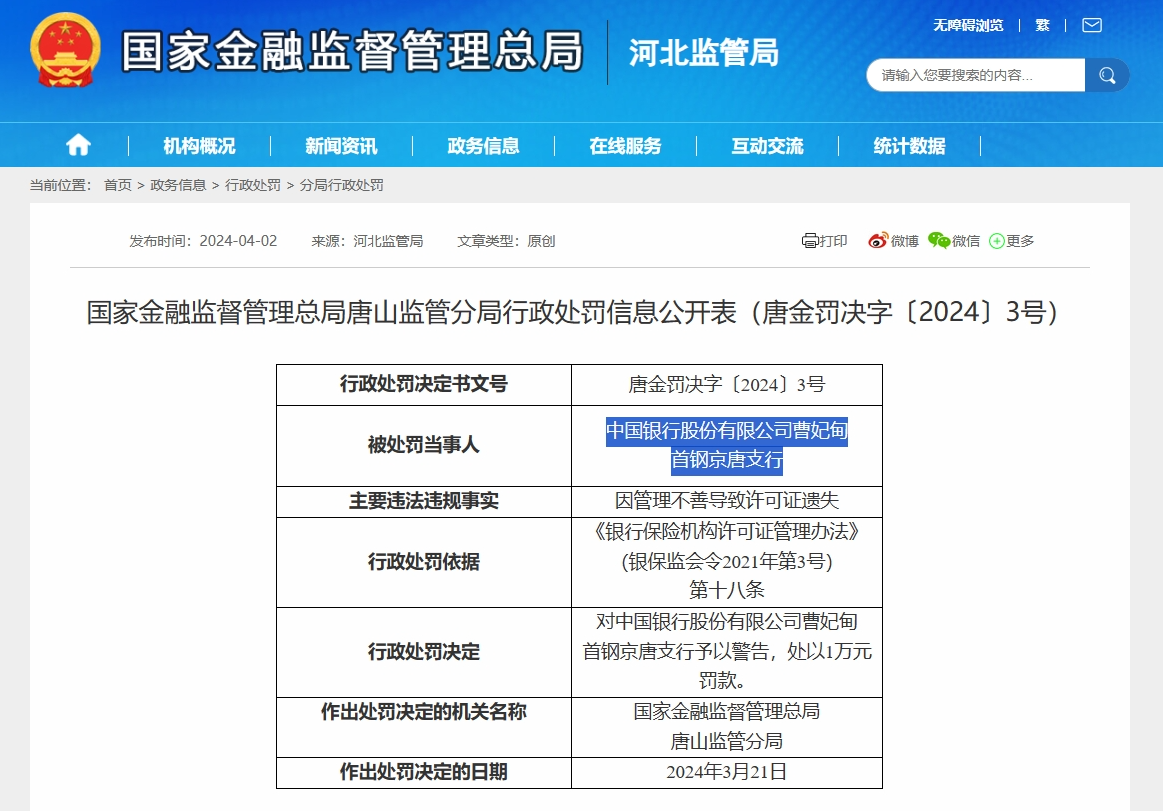Open the green plus 更多 icon
1163x811 pixels.
997,241
